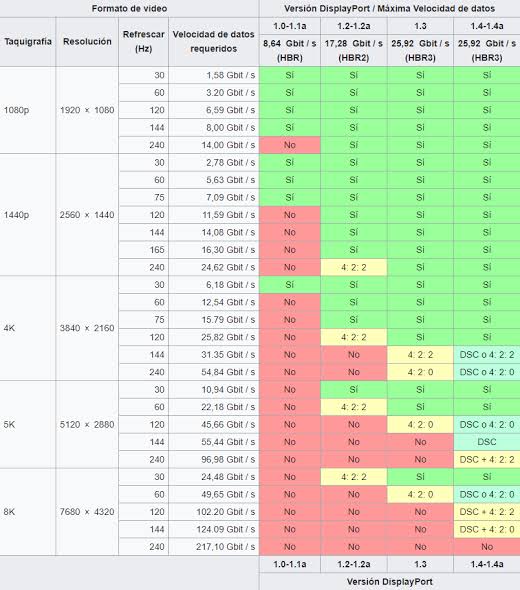Screen dimensions: 520x590
Task: Click the "24,62 Gbit / s" data rate
Action: click(x=228, y=267)
